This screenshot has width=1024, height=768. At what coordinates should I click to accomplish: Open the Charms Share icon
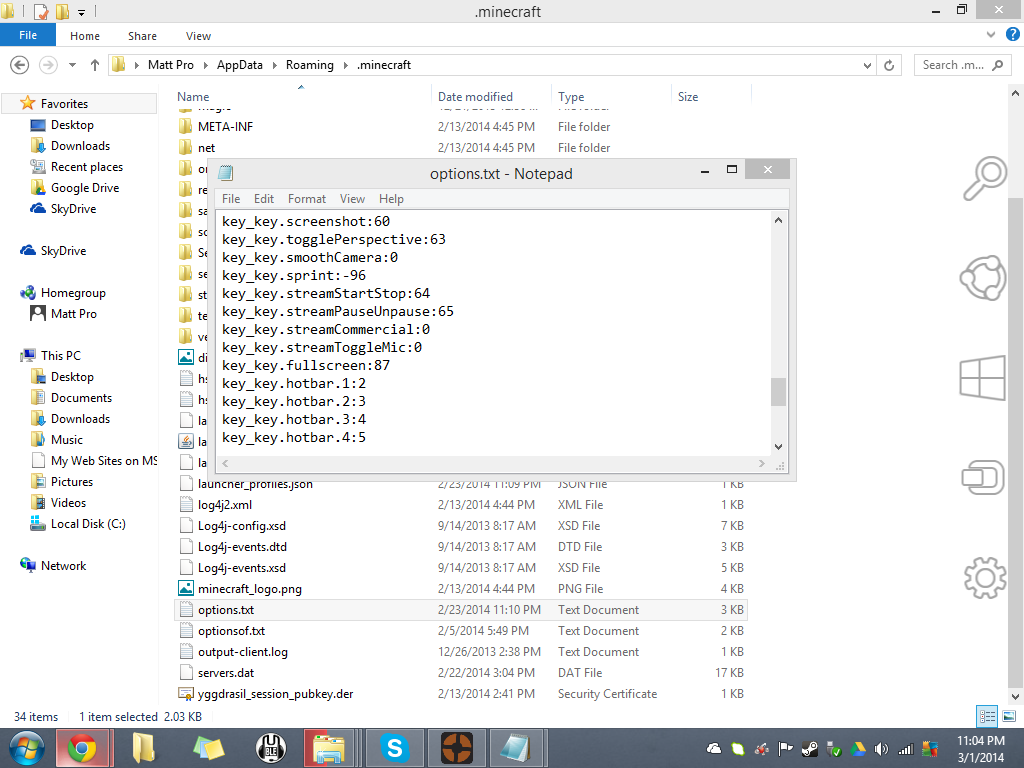[x=984, y=278]
